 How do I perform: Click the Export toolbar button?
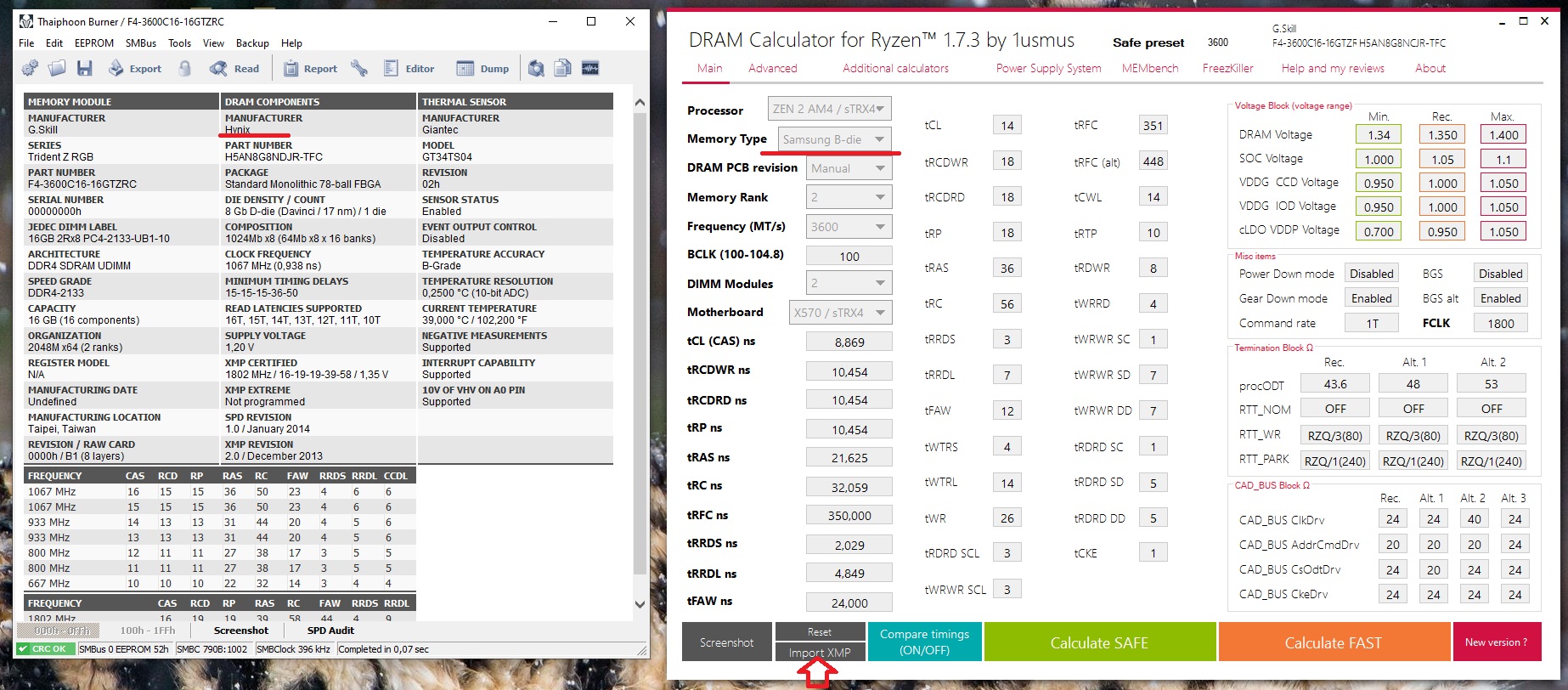tap(134, 69)
